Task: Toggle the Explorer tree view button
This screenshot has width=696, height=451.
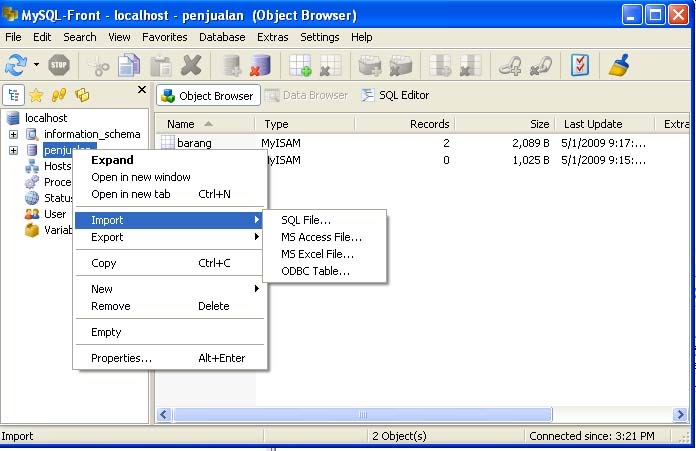Action: coord(13,95)
